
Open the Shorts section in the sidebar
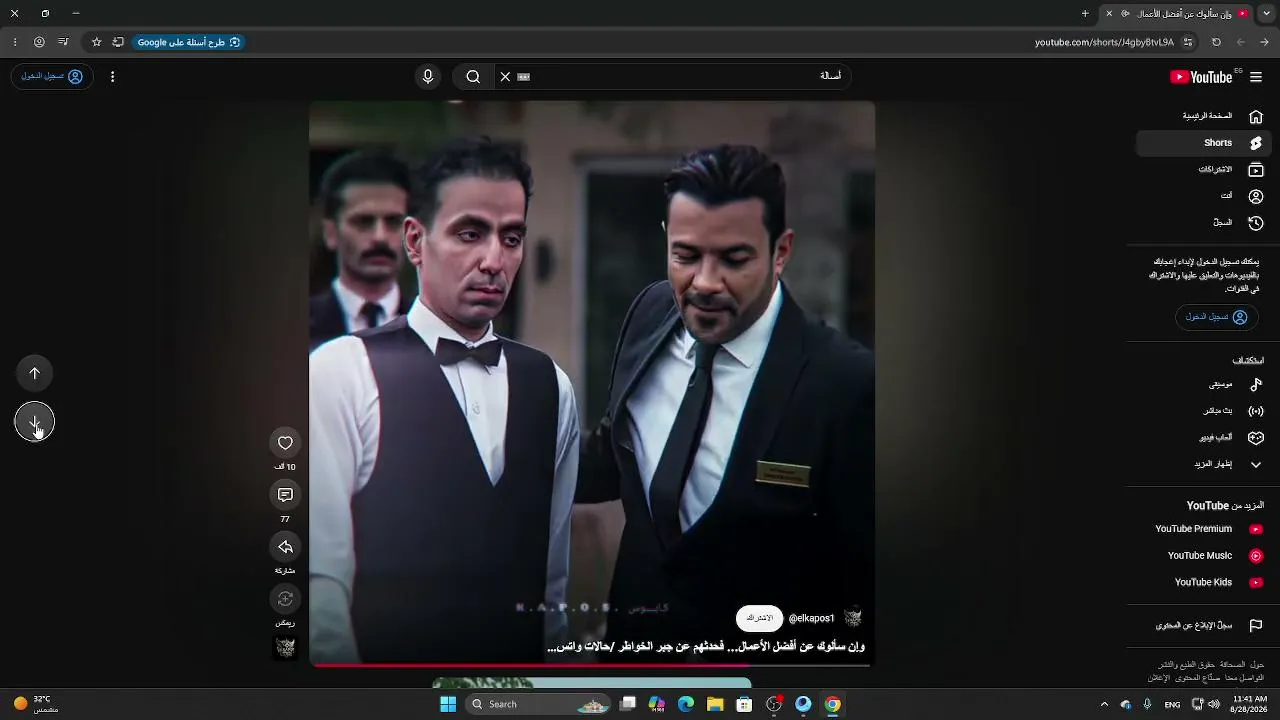(1203, 143)
